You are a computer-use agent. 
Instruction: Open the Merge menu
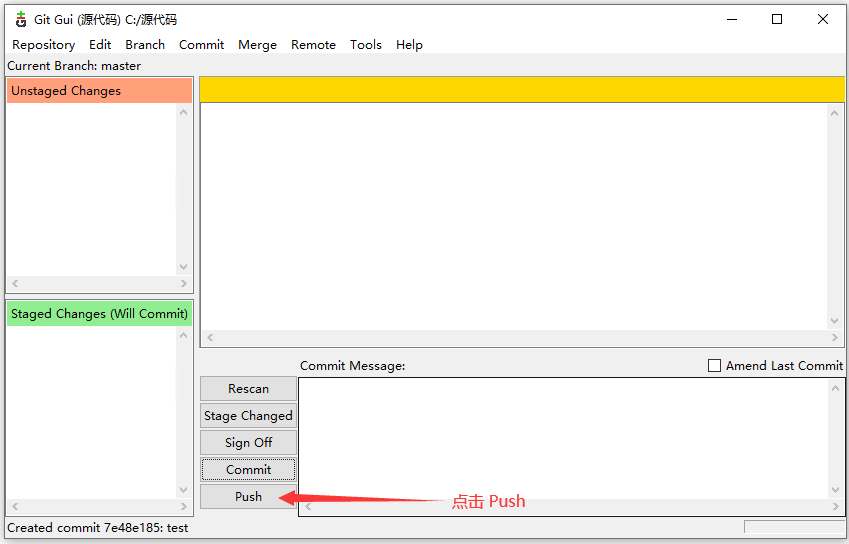257,45
